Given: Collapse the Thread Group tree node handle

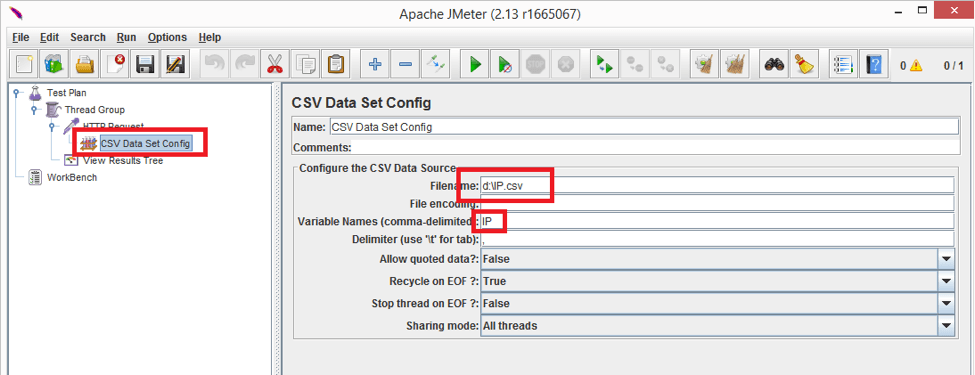Looking at the screenshot, I should pos(34,109).
